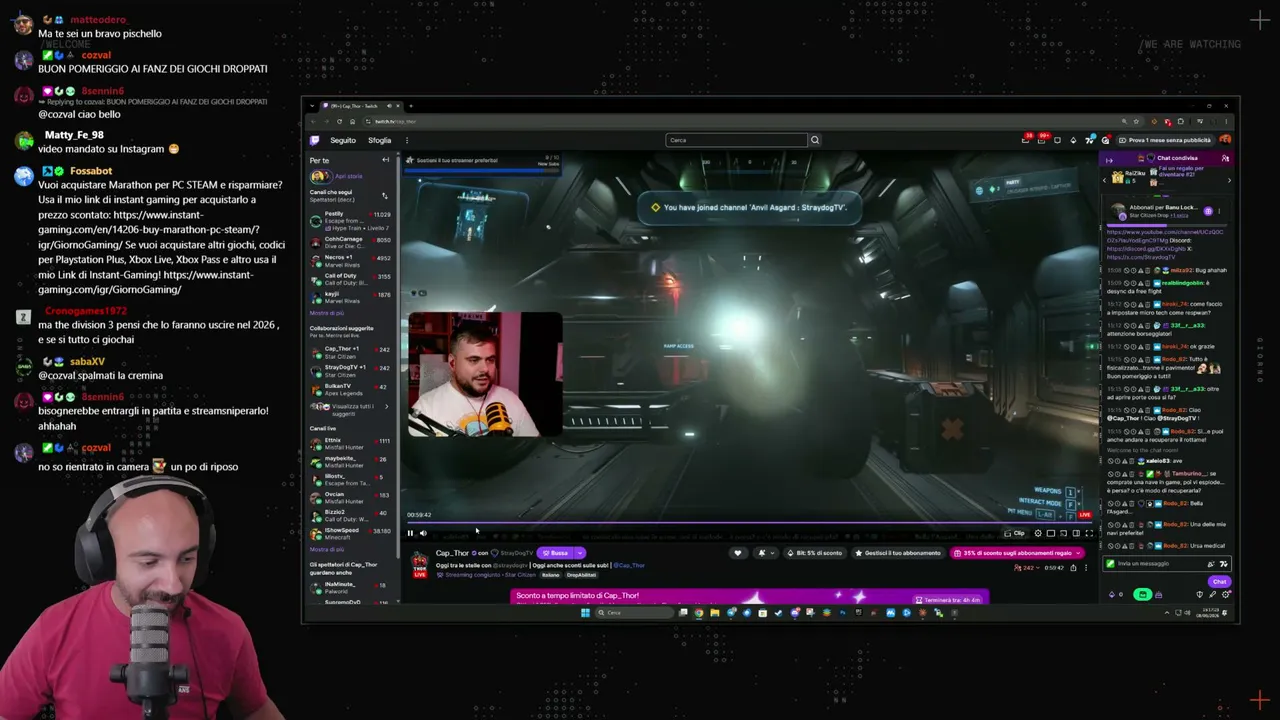Collapse the Per te sidebar

coord(386,160)
